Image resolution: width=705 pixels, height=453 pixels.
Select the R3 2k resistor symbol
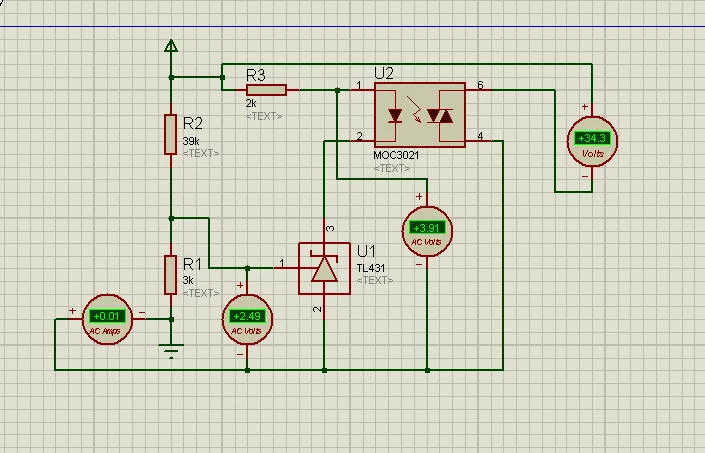coord(266,90)
